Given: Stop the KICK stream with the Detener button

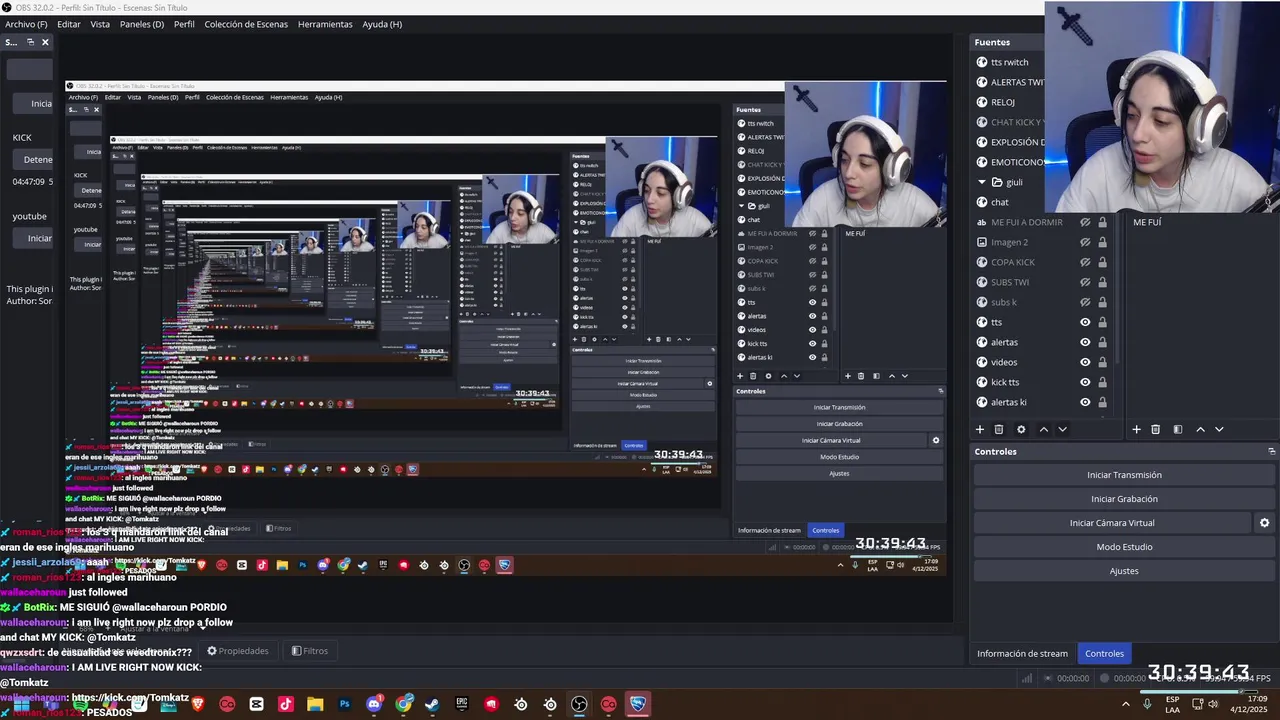Looking at the screenshot, I should pyautogui.click(x=33, y=160).
